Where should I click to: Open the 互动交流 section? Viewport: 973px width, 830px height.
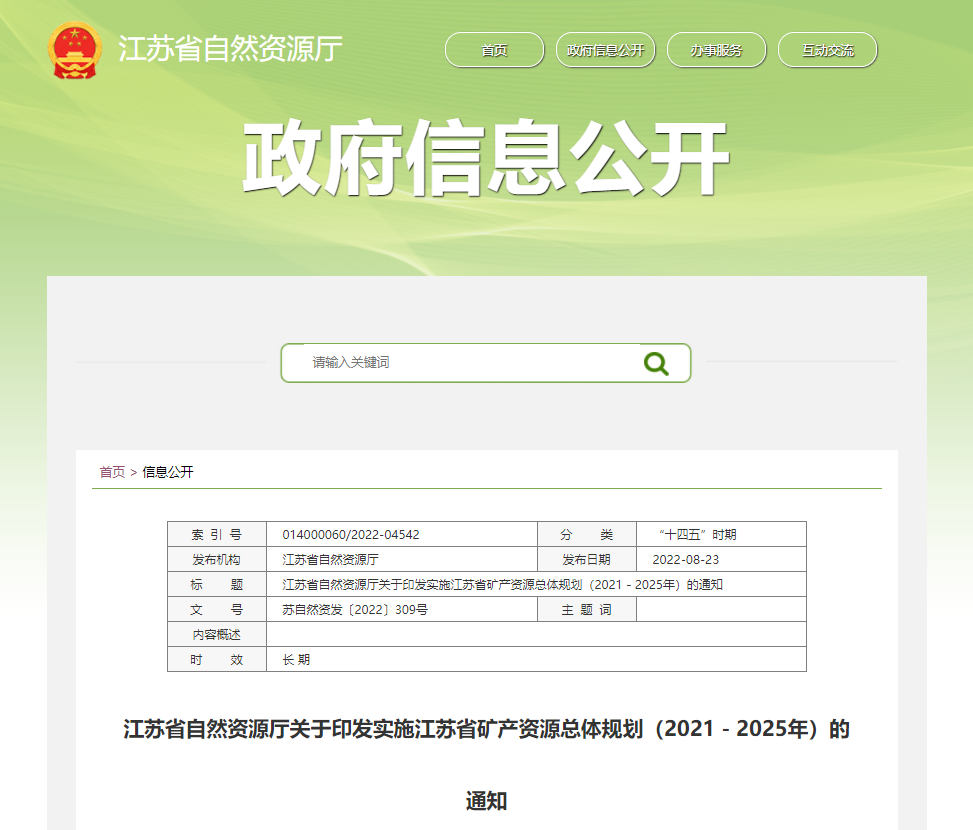click(827, 49)
